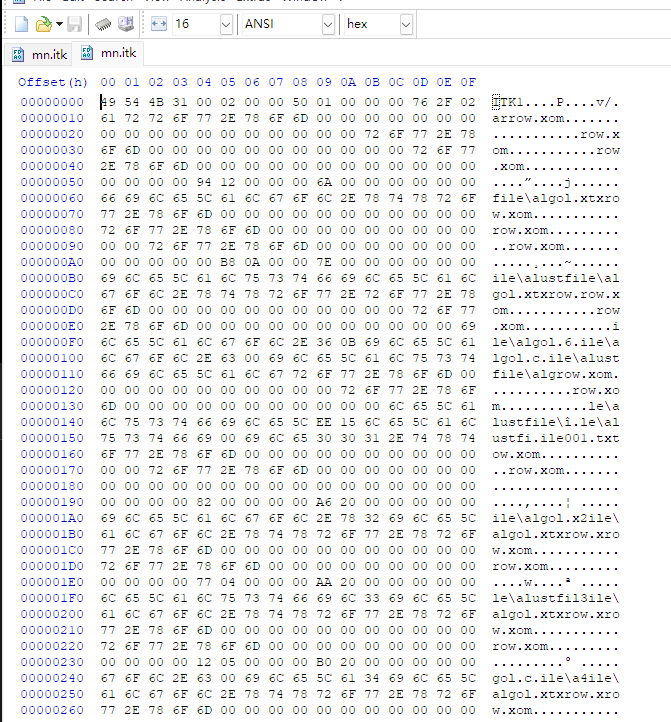The height and width of the screenshot is (722, 671).
Task: Click the 0A column header
Action: pyautogui.click(x=348, y=82)
